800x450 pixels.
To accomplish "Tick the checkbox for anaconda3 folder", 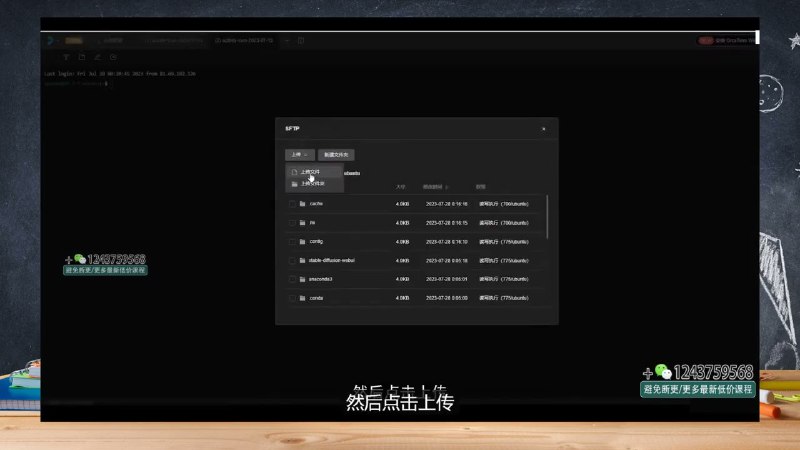I will (292, 279).
